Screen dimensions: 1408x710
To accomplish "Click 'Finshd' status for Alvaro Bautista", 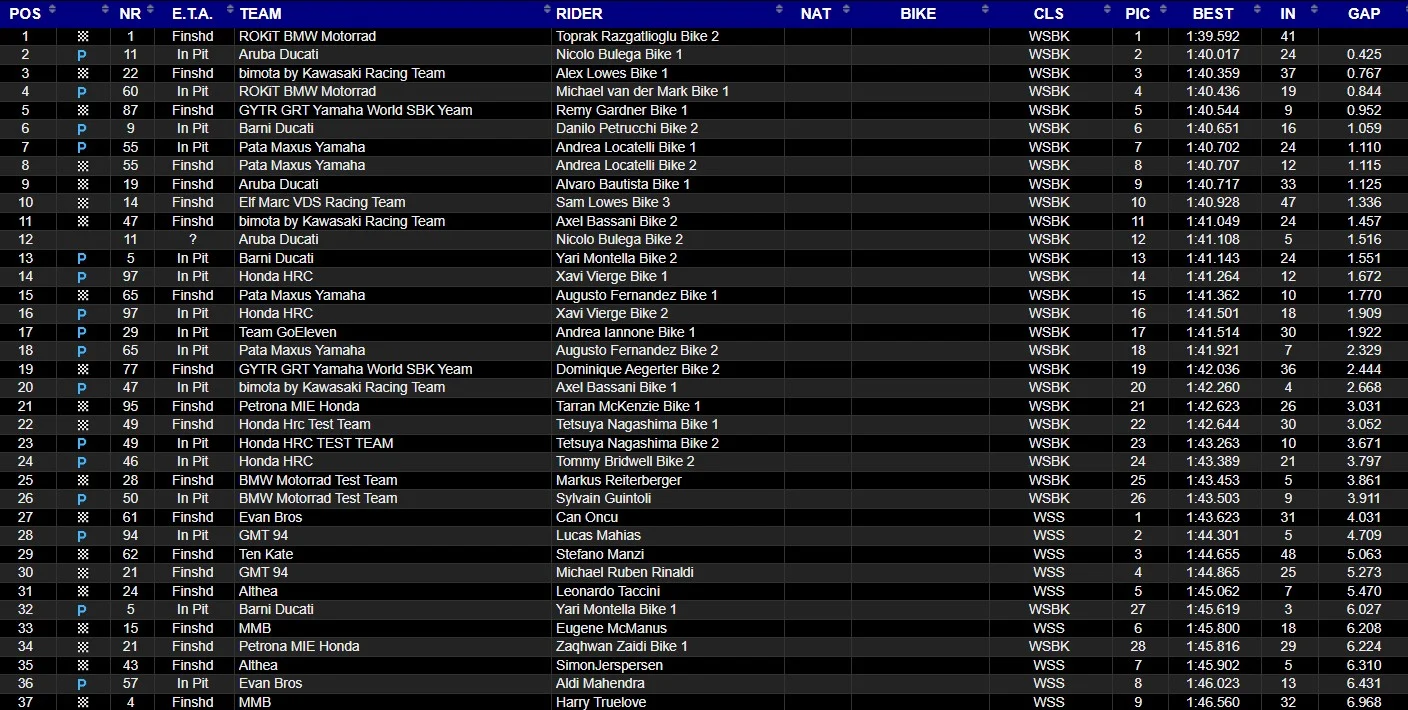I will 193,184.
